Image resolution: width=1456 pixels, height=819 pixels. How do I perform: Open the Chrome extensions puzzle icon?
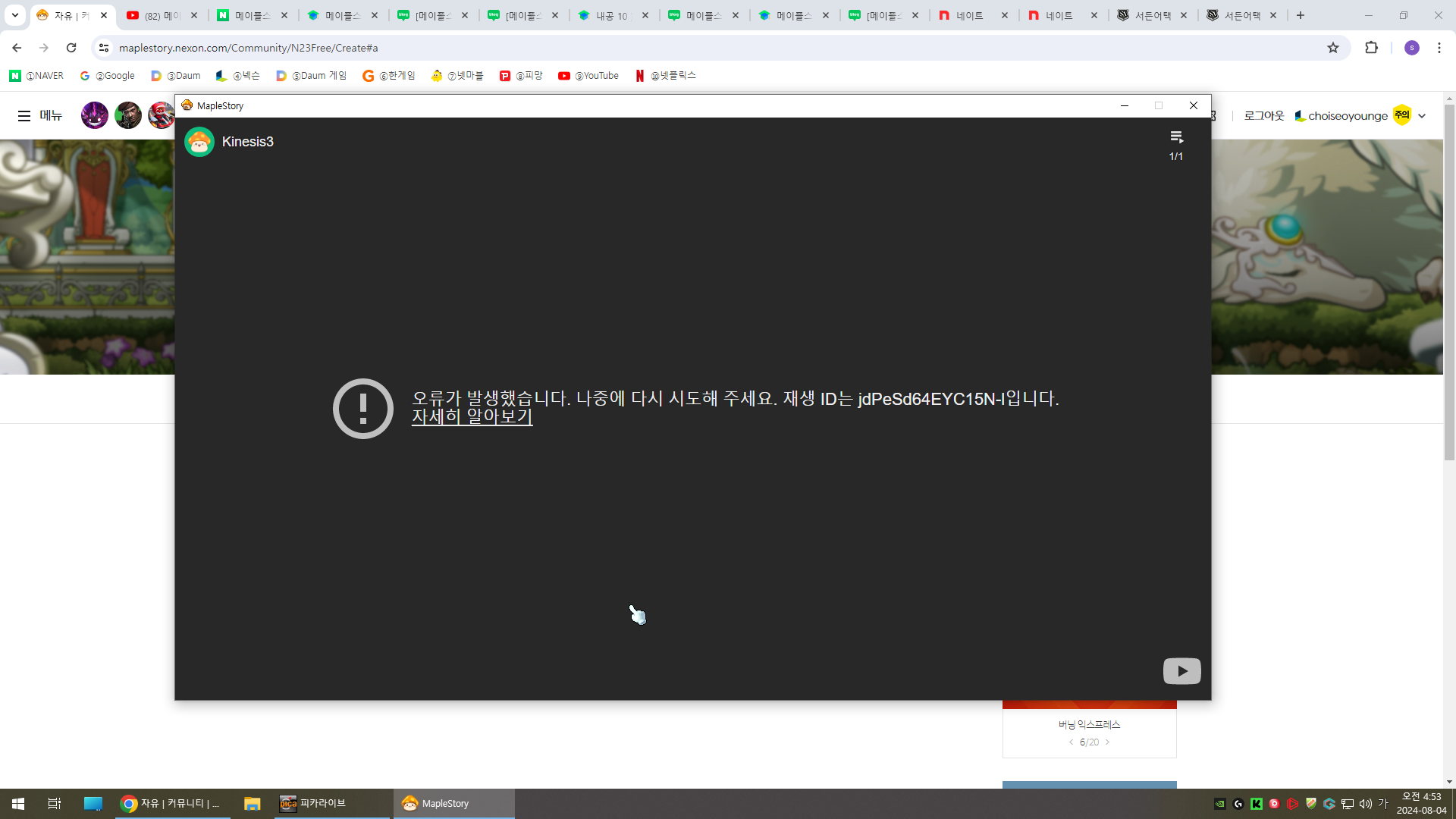(x=1371, y=48)
